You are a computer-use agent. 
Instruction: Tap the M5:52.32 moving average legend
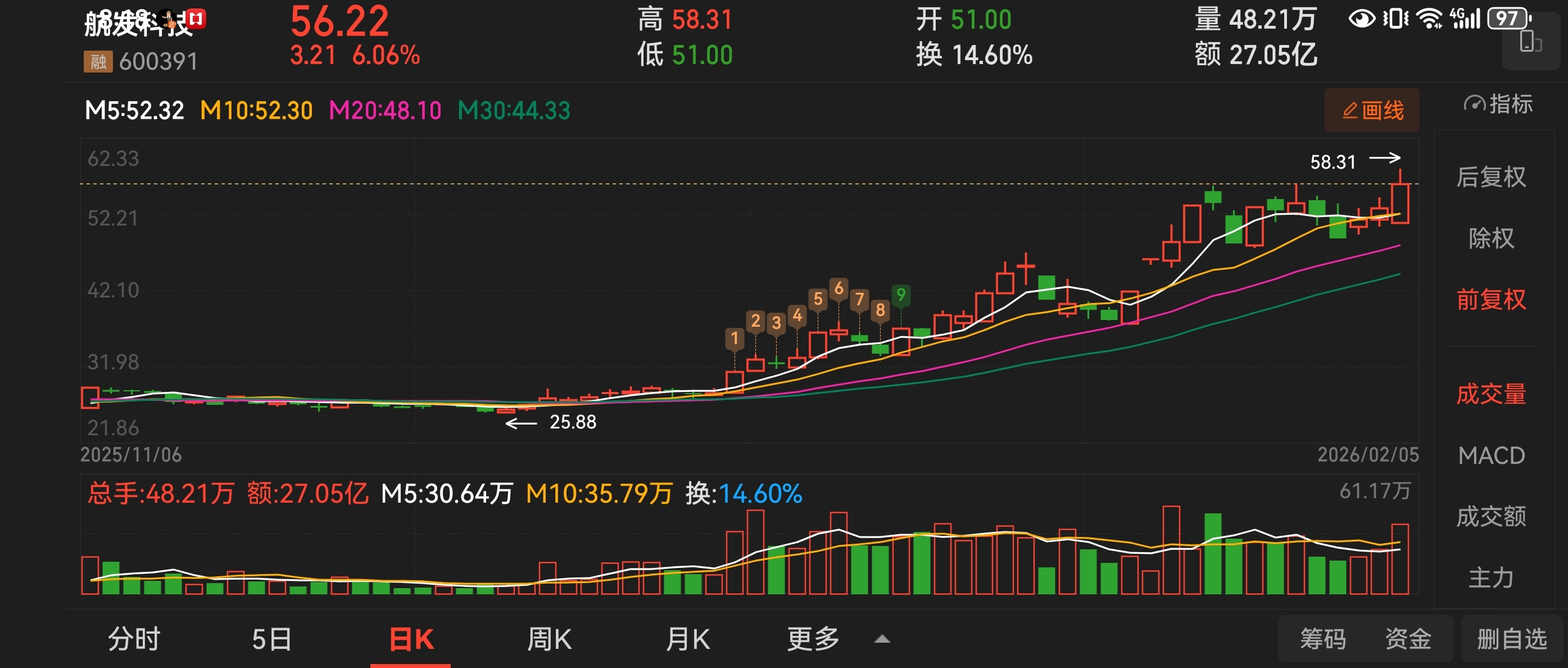134,111
